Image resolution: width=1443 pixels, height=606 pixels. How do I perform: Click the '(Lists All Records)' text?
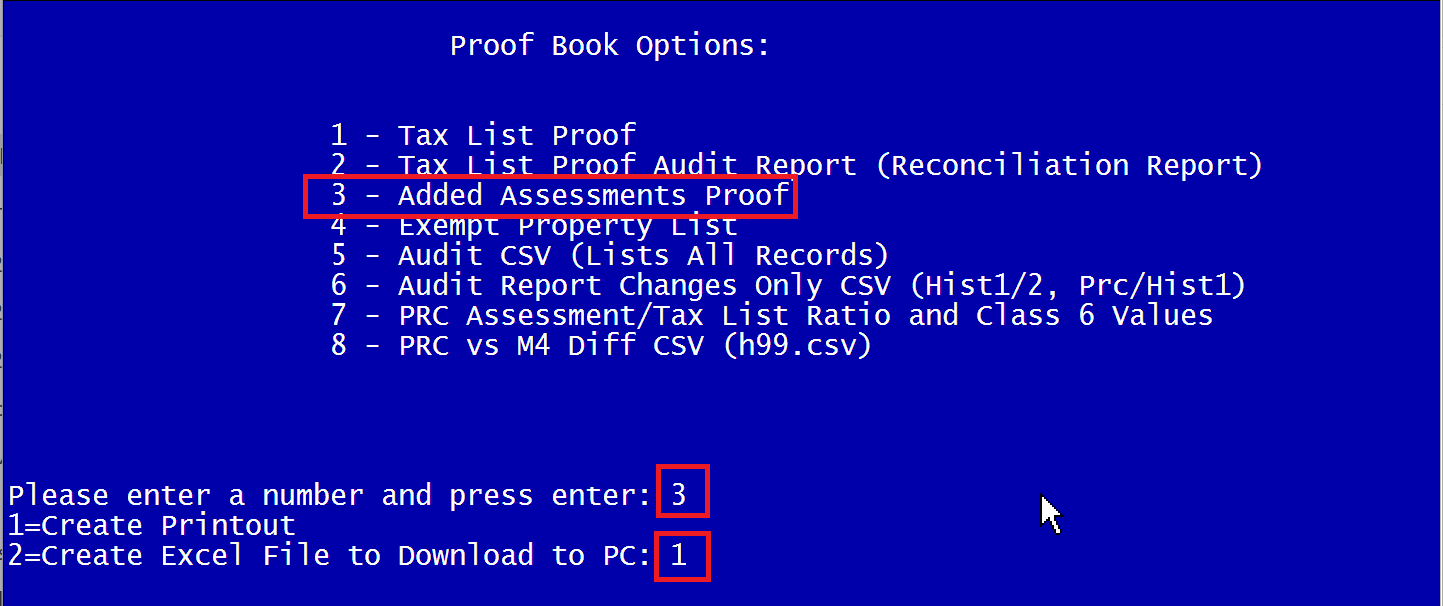[728, 256]
